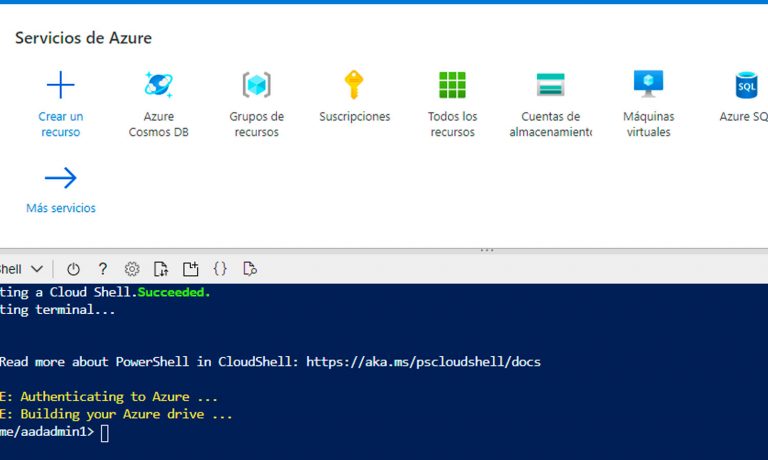Click the Cloud Shell resize handle dots

click(x=487, y=250)
